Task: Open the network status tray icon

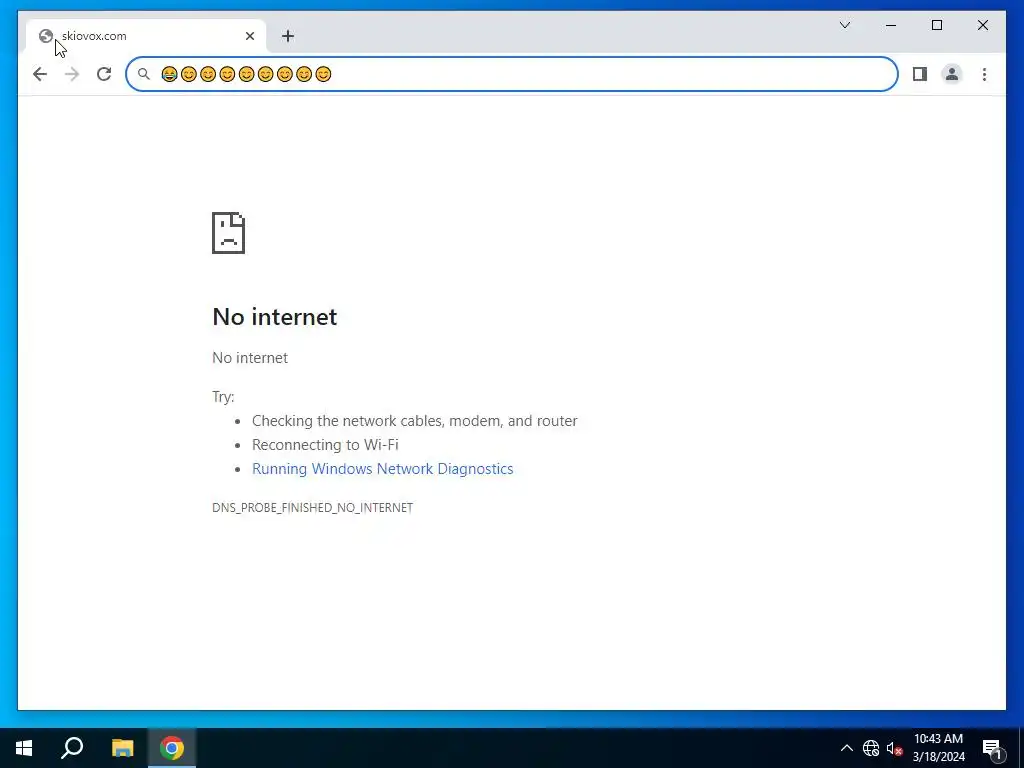Action: (871, 748)
